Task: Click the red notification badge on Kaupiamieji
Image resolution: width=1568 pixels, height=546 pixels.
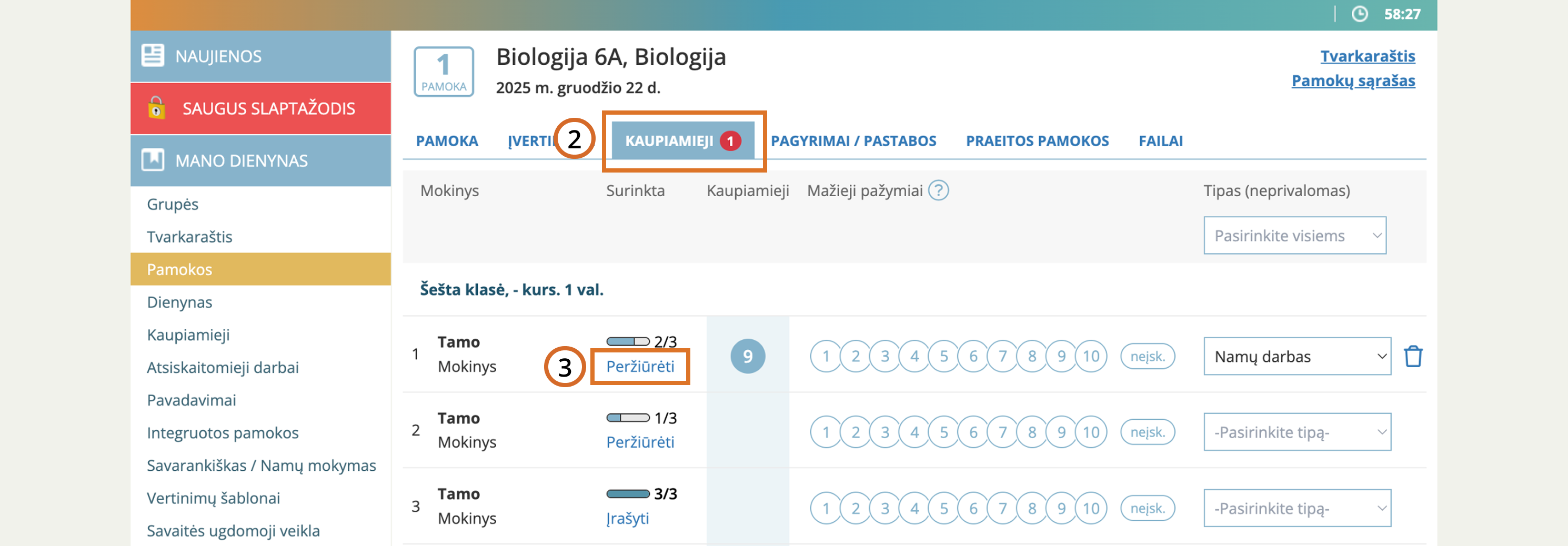Action: (x=730, y=140)
